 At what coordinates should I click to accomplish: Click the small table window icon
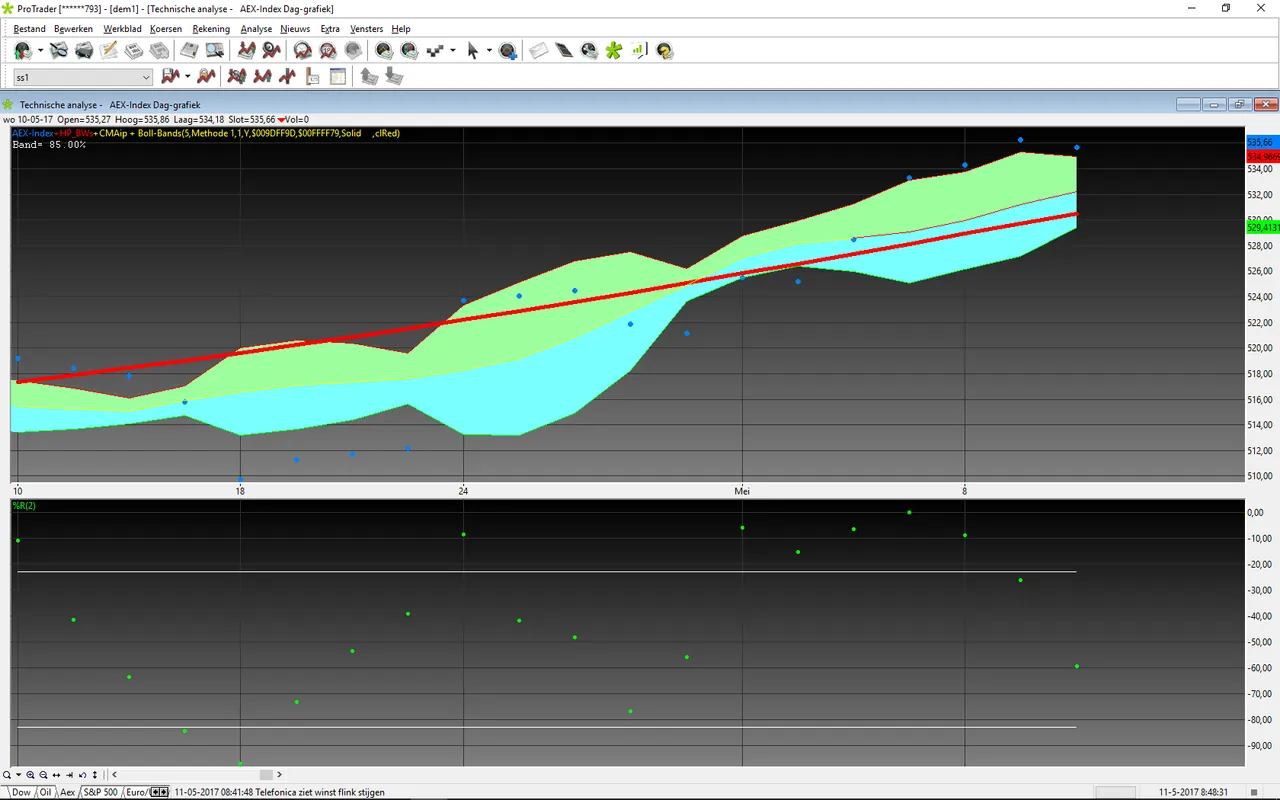[338, 76]
